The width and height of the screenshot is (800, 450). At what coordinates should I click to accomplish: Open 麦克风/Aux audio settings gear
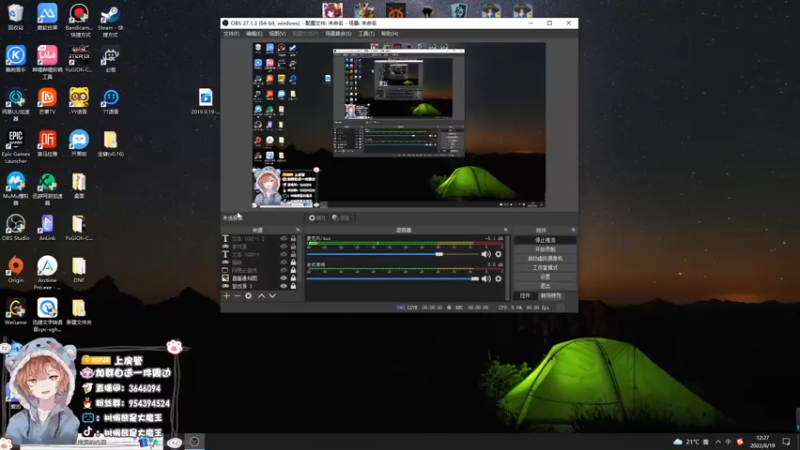pyautogui.click(x=498, y=254)
